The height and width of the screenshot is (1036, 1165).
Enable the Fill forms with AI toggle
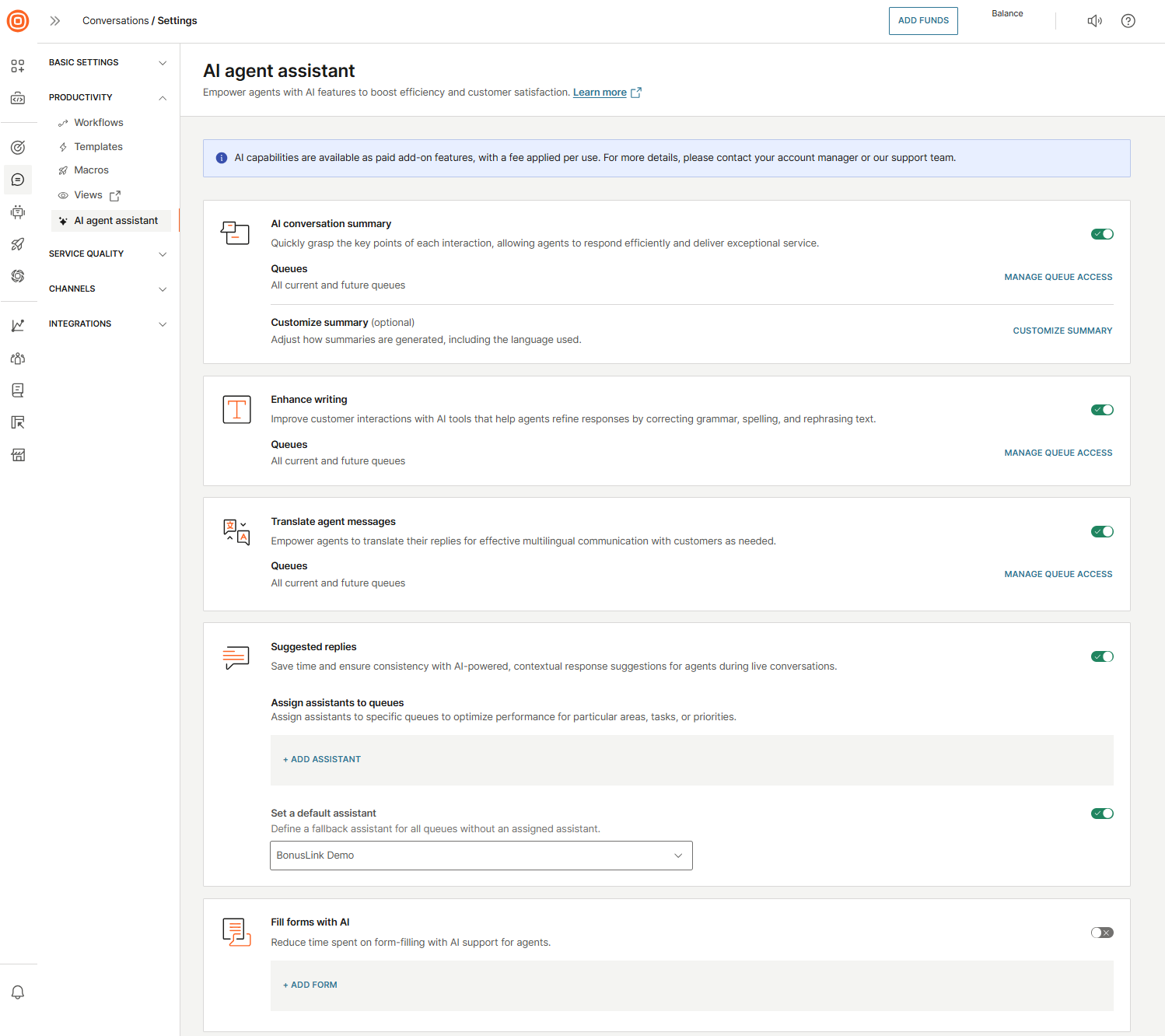coord(1102,933)
